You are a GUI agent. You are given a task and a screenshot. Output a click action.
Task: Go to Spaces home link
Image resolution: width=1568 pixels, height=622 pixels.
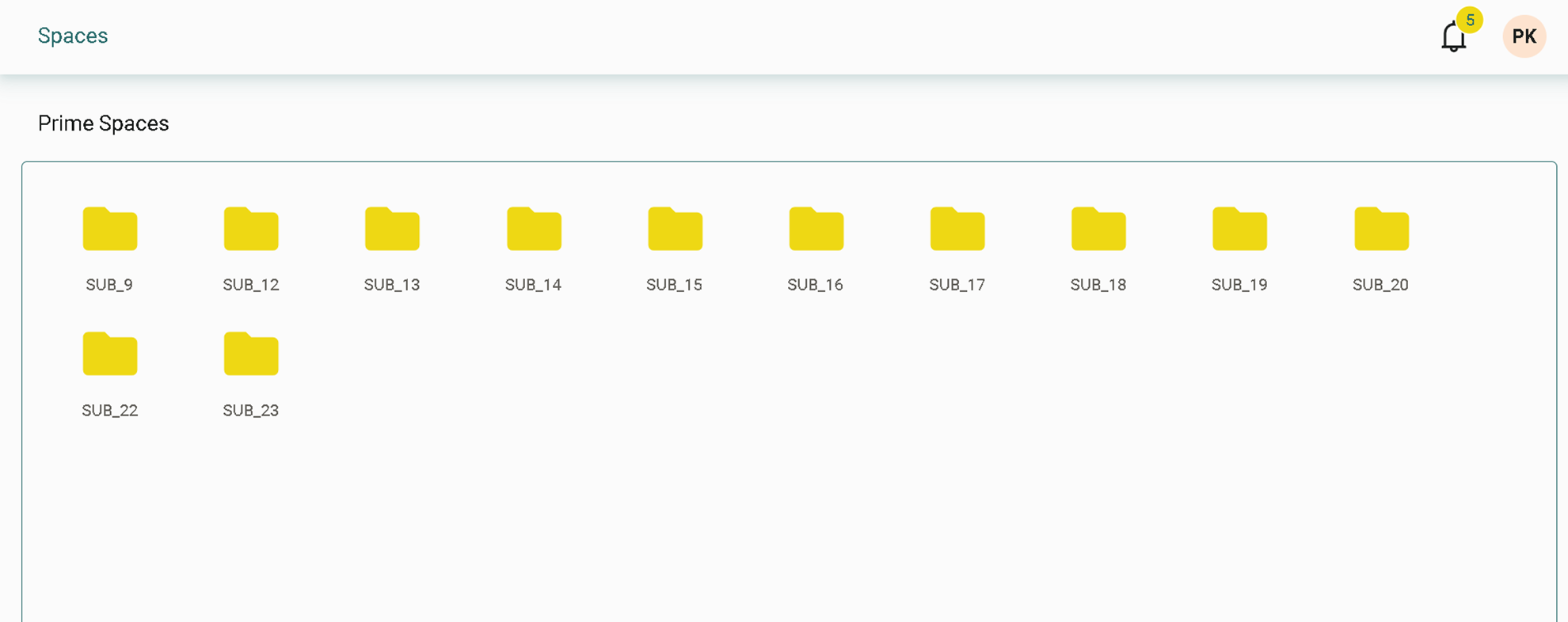point(73,36)
